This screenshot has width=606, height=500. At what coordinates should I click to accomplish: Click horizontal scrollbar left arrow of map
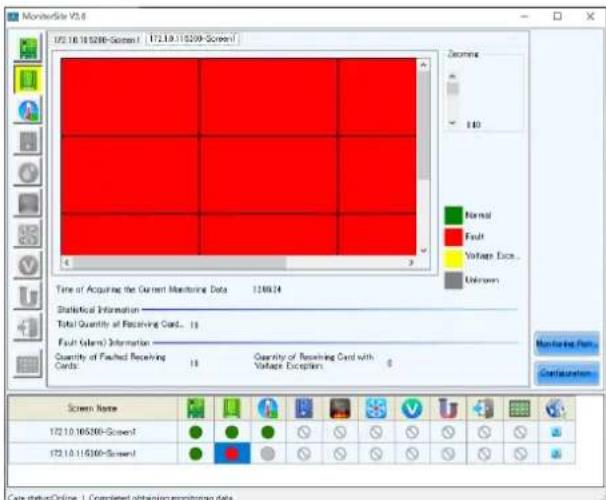coord(66,262)
